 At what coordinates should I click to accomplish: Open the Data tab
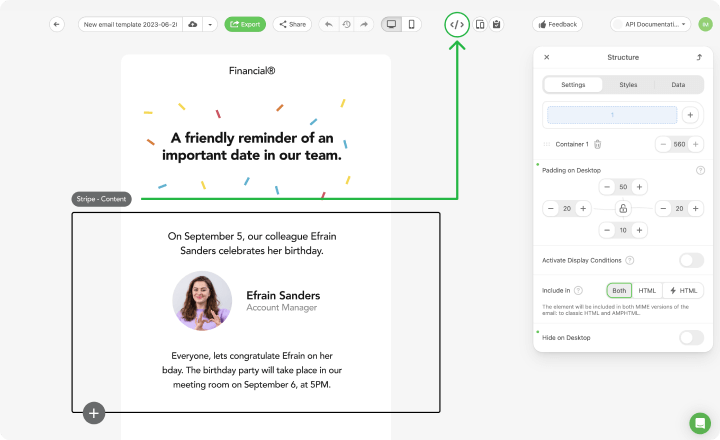click(678, 85)
